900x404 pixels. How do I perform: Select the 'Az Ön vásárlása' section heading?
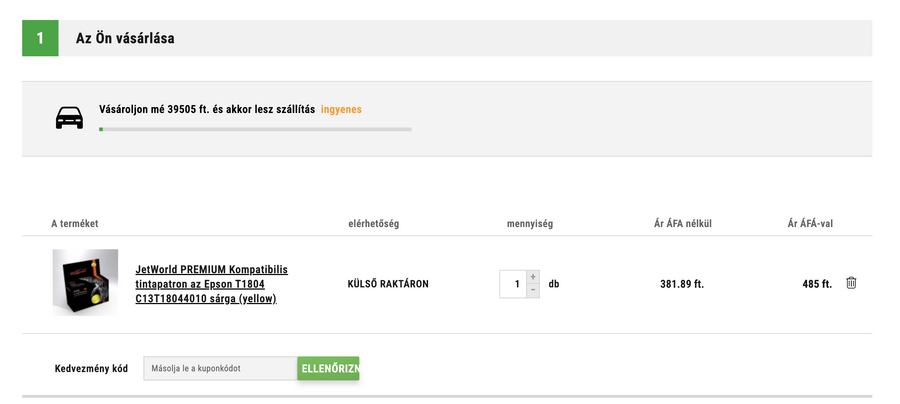[125, 38]
